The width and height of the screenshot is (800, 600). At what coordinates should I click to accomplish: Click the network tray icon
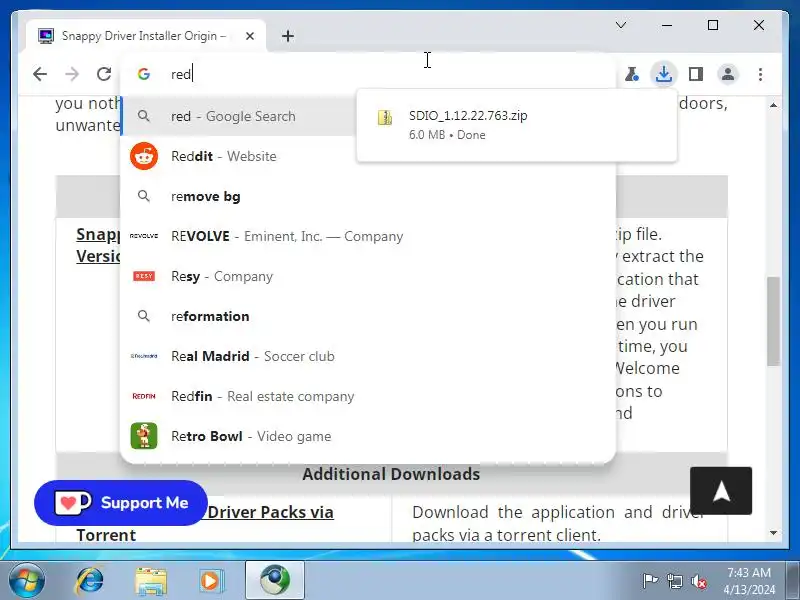[x=674, y=581]
